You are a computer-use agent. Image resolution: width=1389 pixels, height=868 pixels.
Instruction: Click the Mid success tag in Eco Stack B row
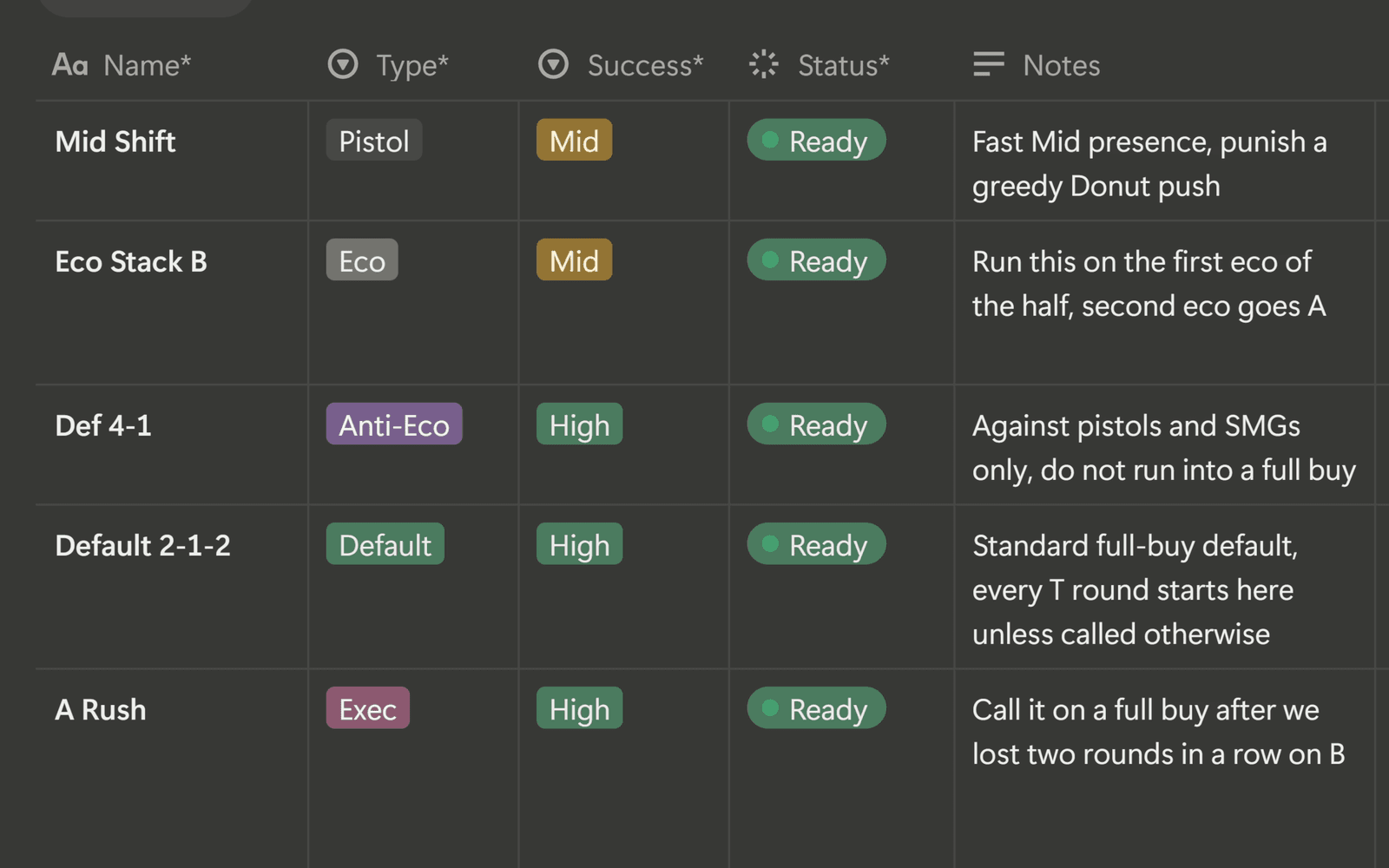(575, 260)
